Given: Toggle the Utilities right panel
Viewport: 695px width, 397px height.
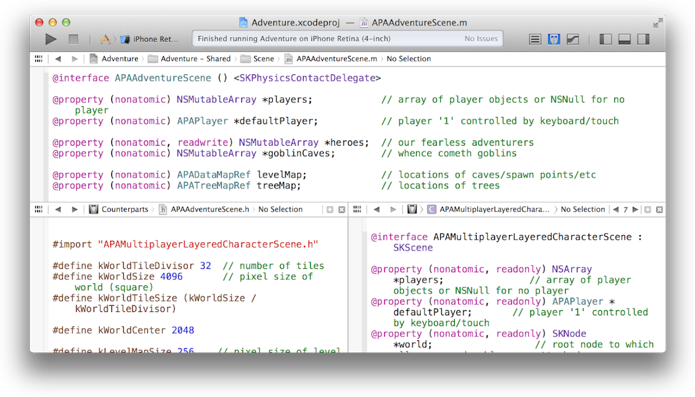Looking at the screenshot, I should [643, 39].
